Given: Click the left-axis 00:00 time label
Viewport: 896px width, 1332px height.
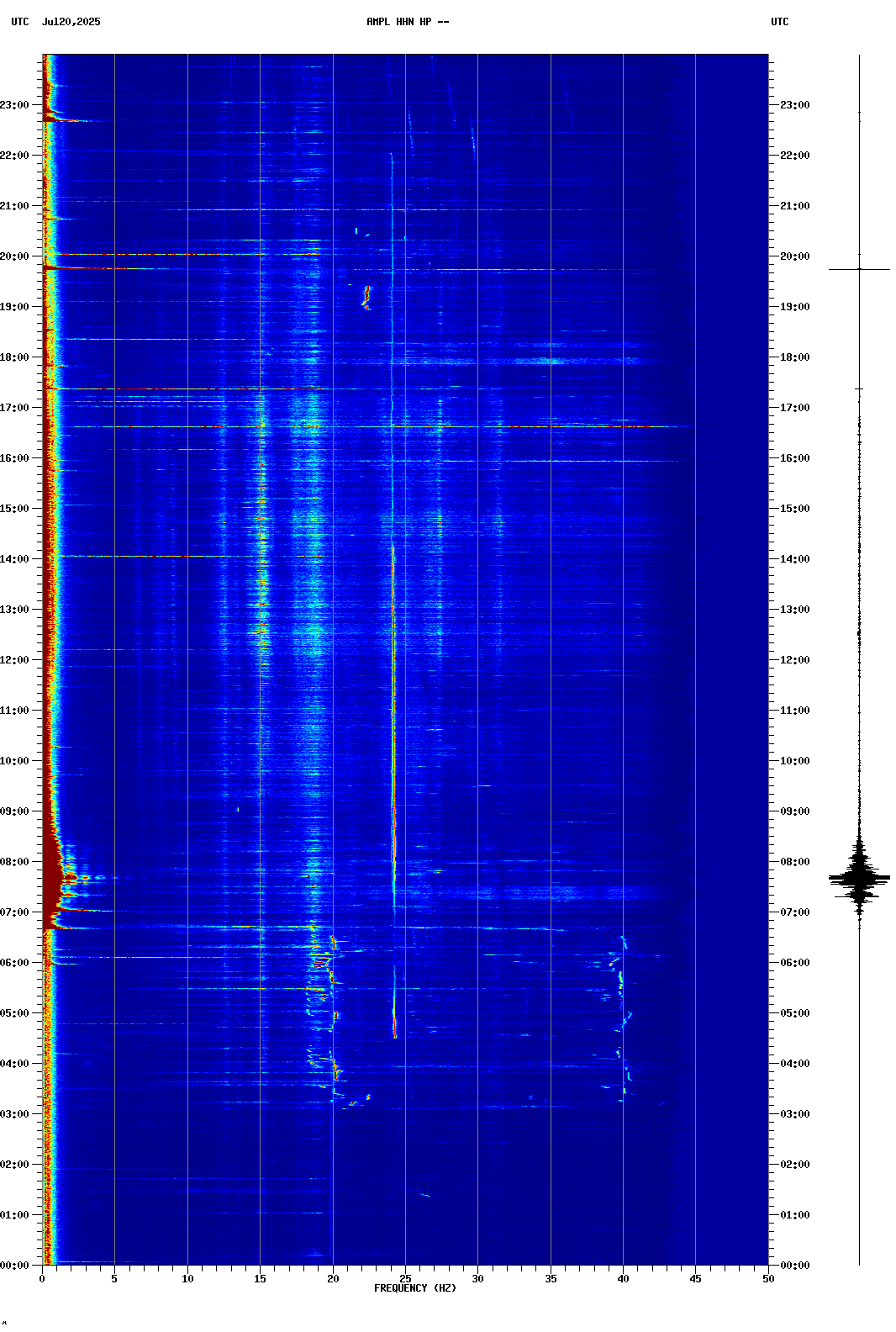Looking at the screenshot, I should pyautogui.click(x=15, y=1266).
